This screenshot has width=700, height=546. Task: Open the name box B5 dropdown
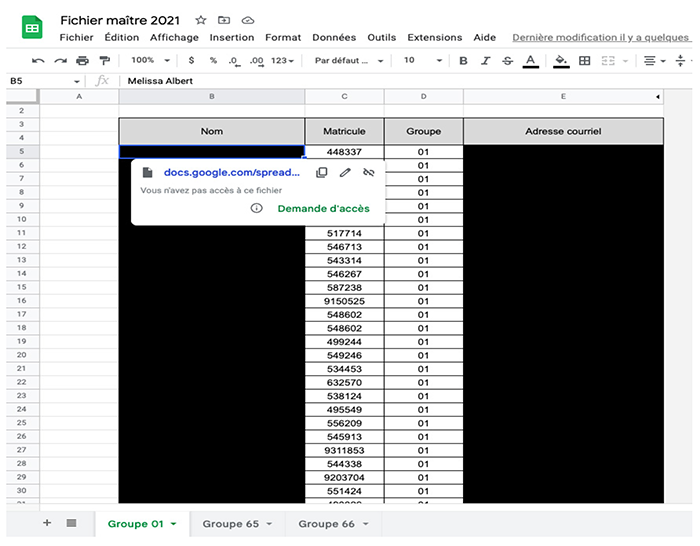tap(77, 81)
